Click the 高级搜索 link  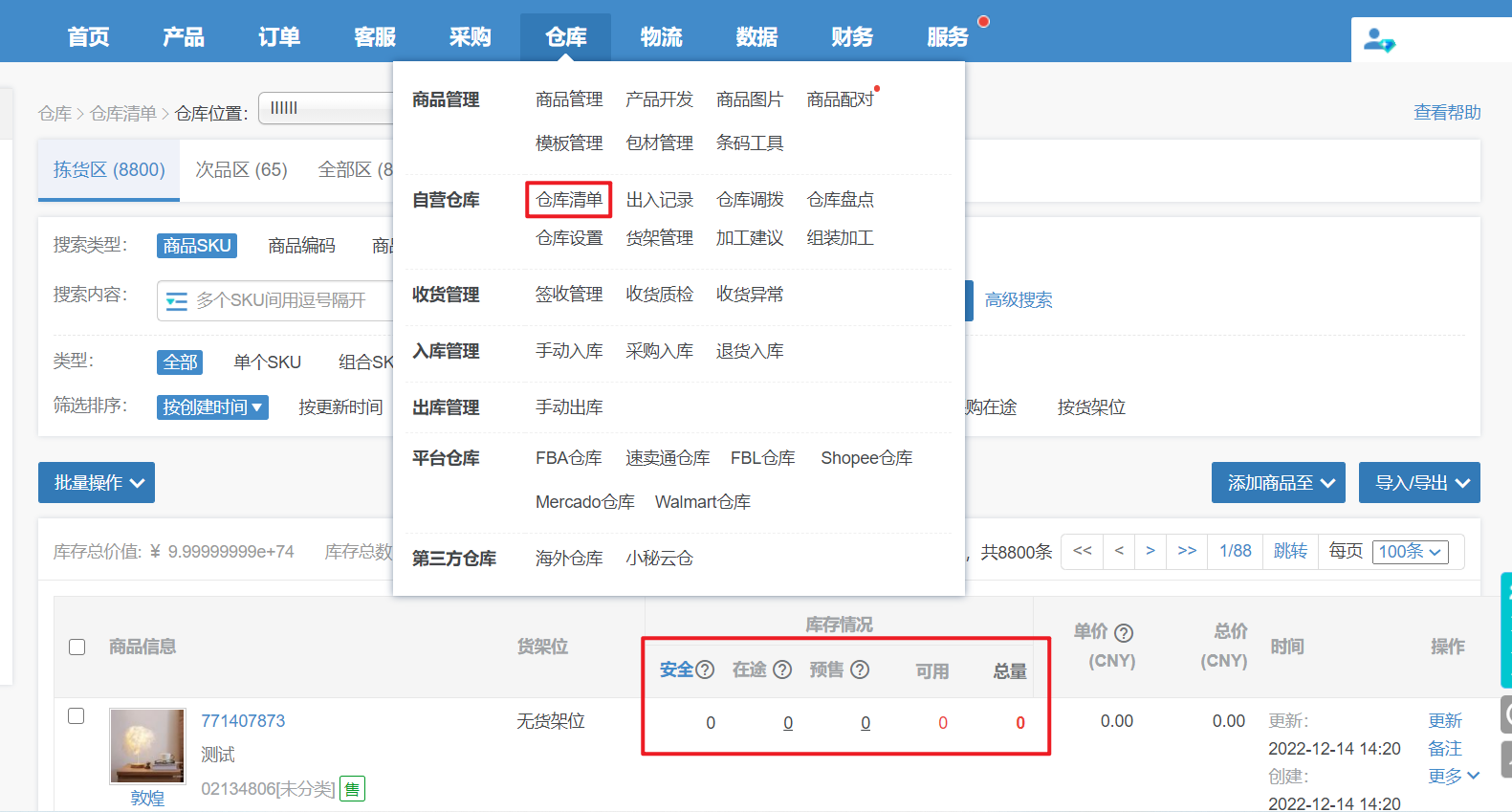click(1019, 300)
